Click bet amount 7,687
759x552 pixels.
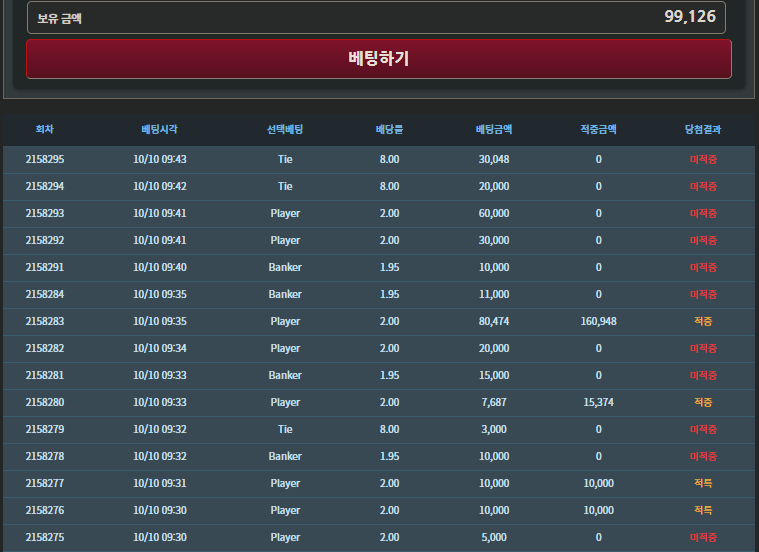click(494, 402)
